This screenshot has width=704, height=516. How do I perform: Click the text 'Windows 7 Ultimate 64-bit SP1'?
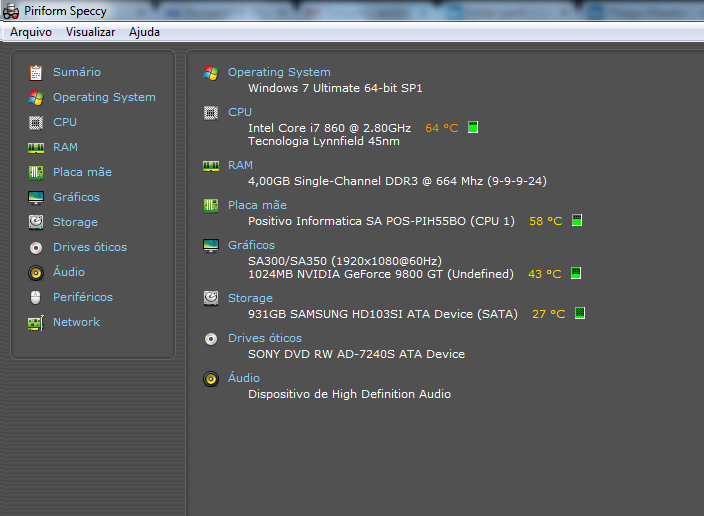335,88
